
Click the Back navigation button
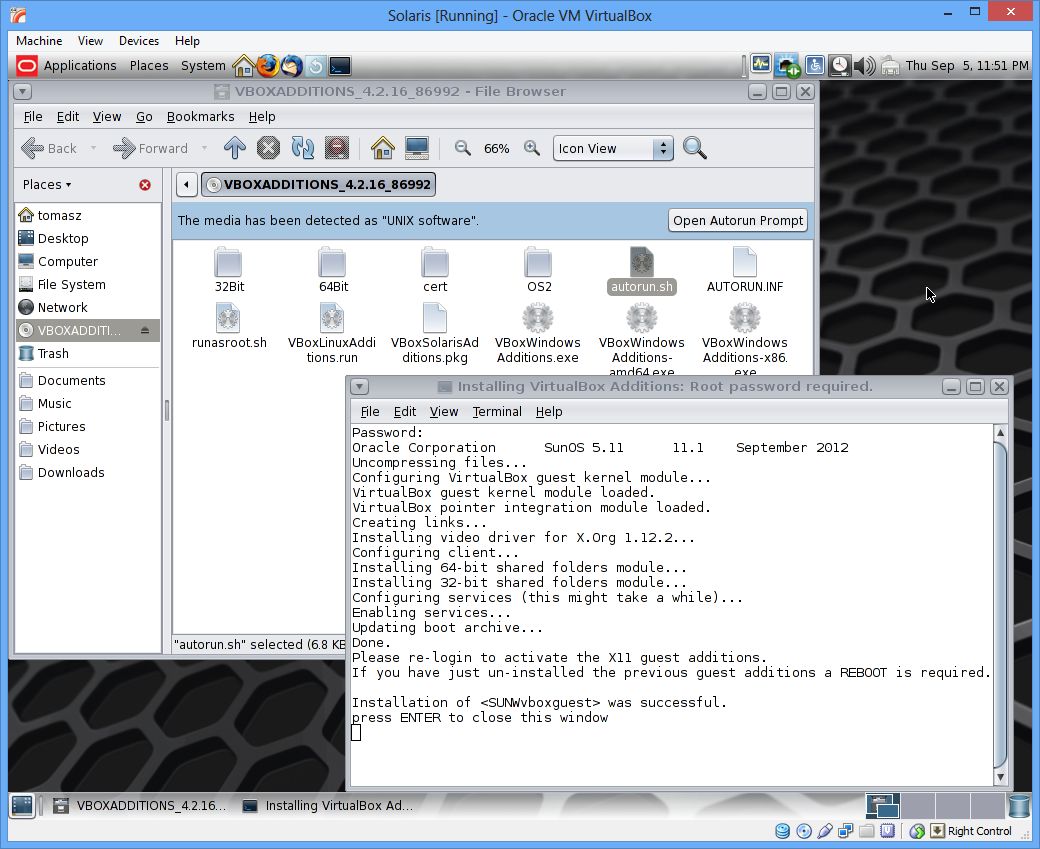tap(49, 148)
